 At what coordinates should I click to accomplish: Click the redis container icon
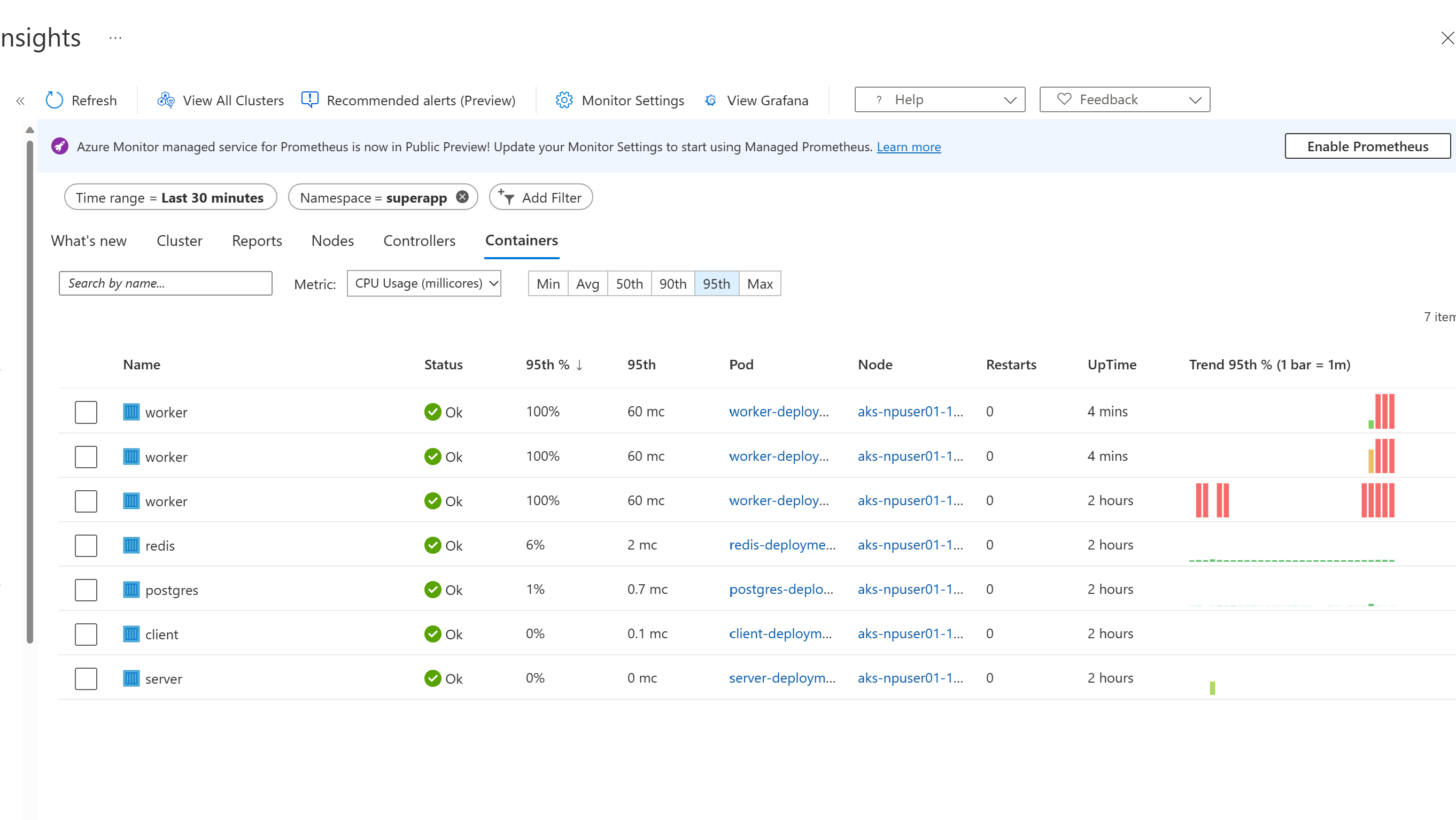[x=131, y=545]
